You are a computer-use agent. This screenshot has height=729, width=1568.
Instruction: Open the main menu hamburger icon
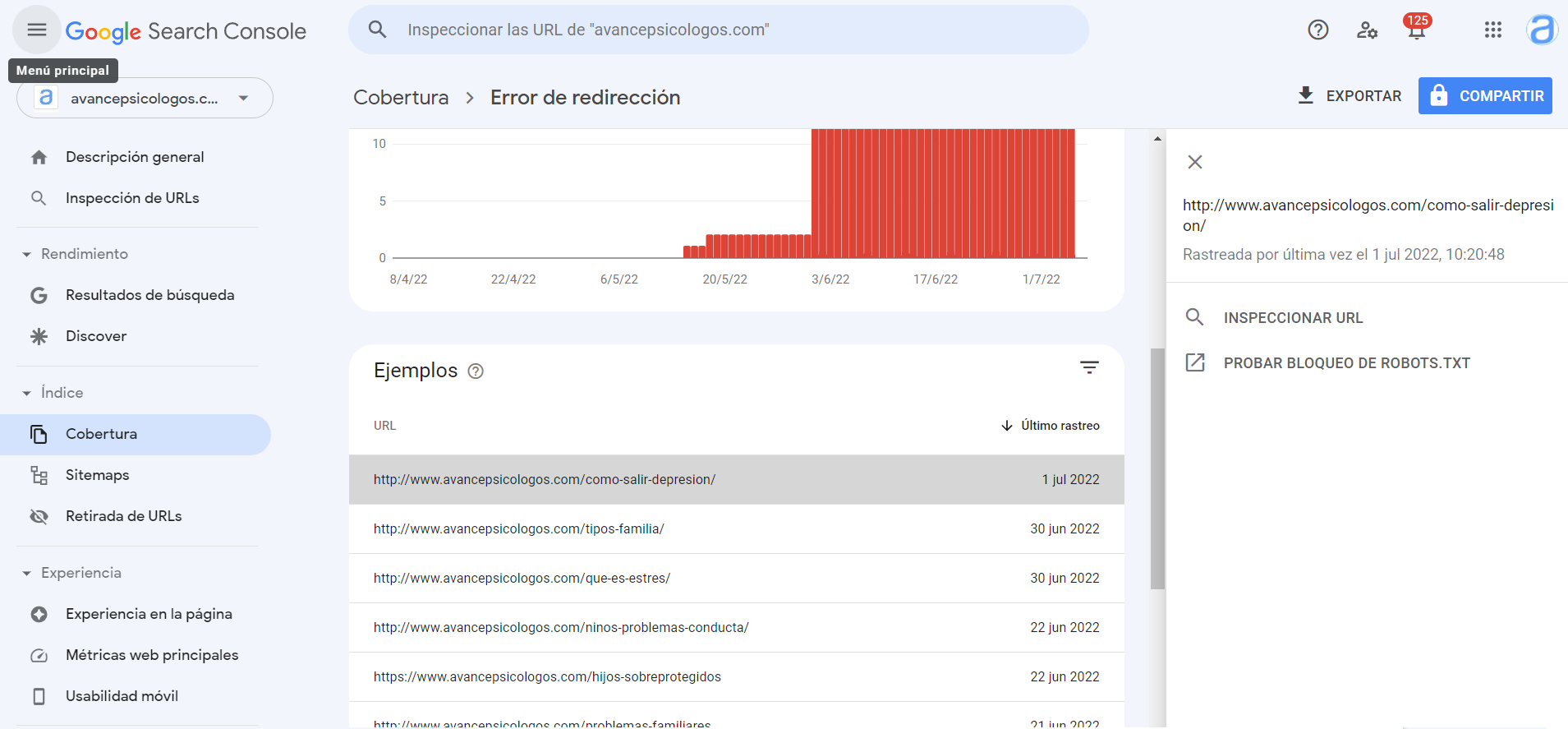(x=36, y=30)
